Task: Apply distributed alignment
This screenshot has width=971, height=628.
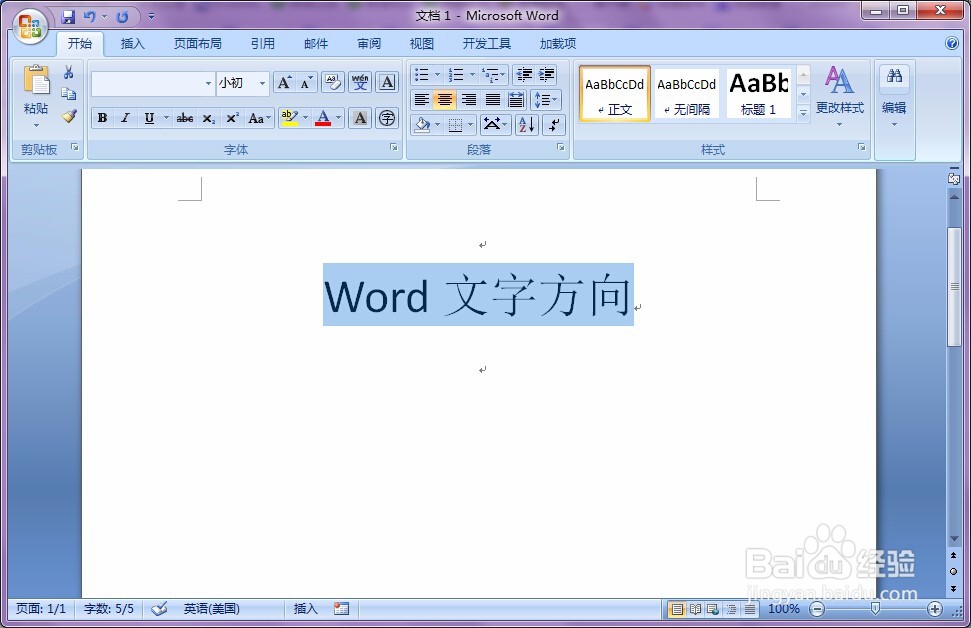Action: pyautogui.click(x=516, y=100)
